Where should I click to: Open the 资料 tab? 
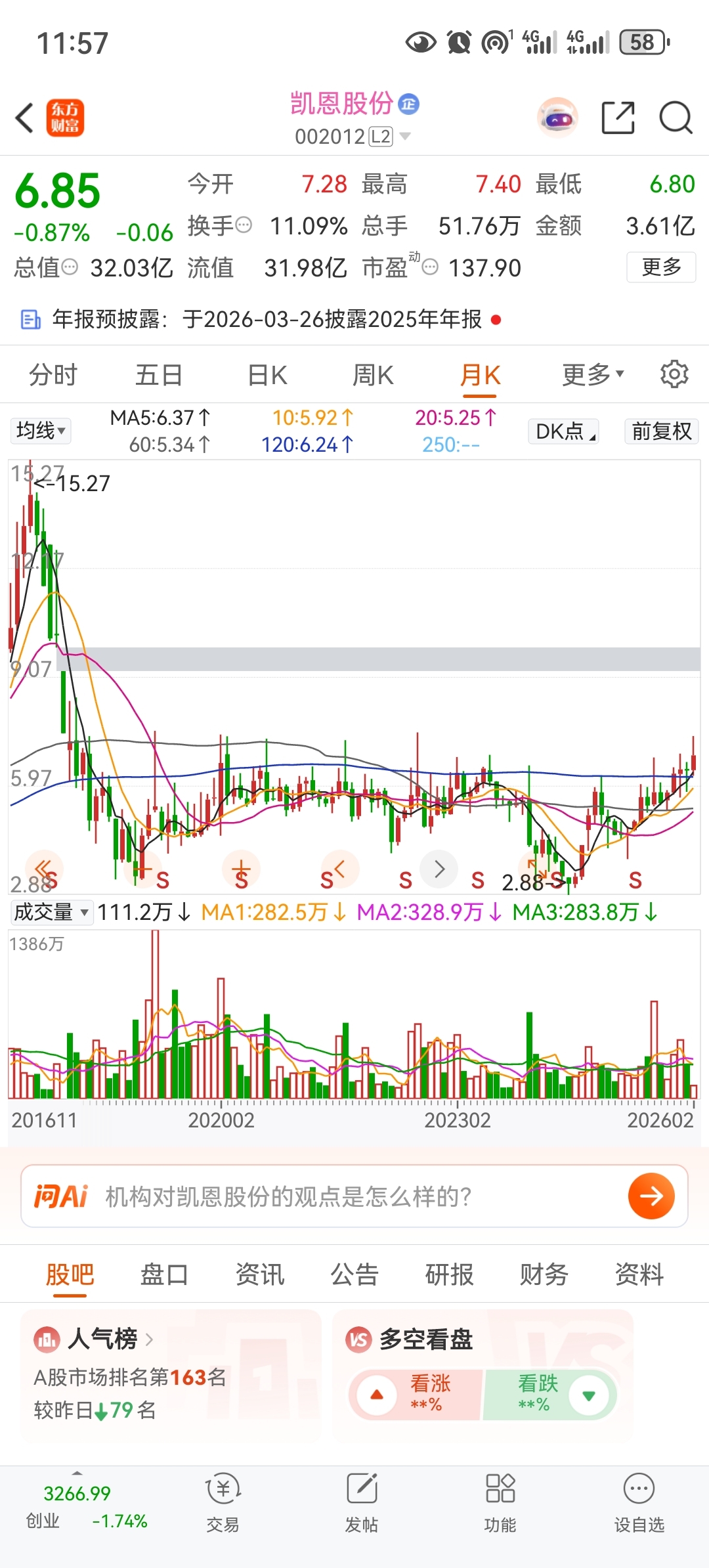(639, 1274)
